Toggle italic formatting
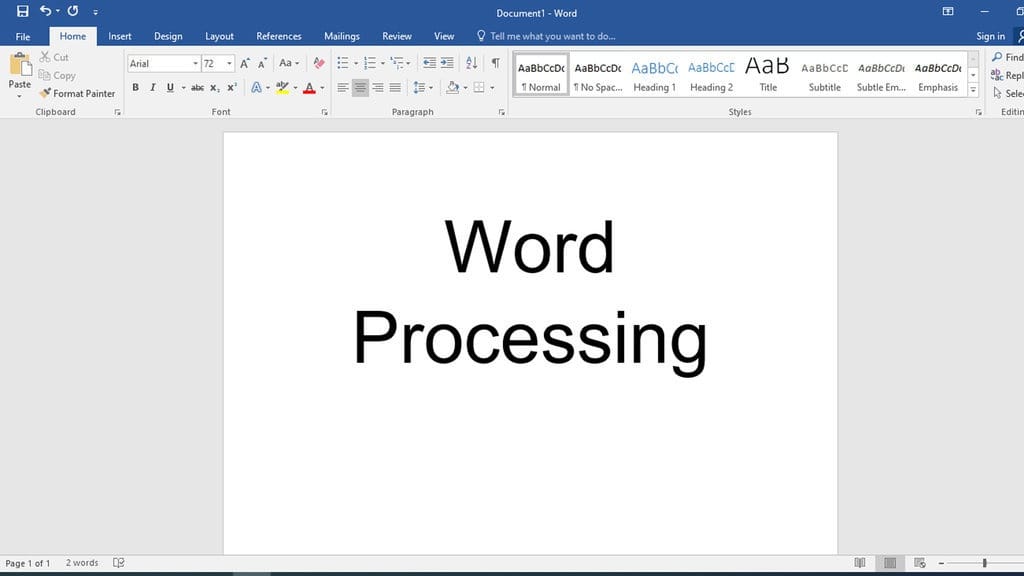This screenshot has width=1024, height=576. 152,87
